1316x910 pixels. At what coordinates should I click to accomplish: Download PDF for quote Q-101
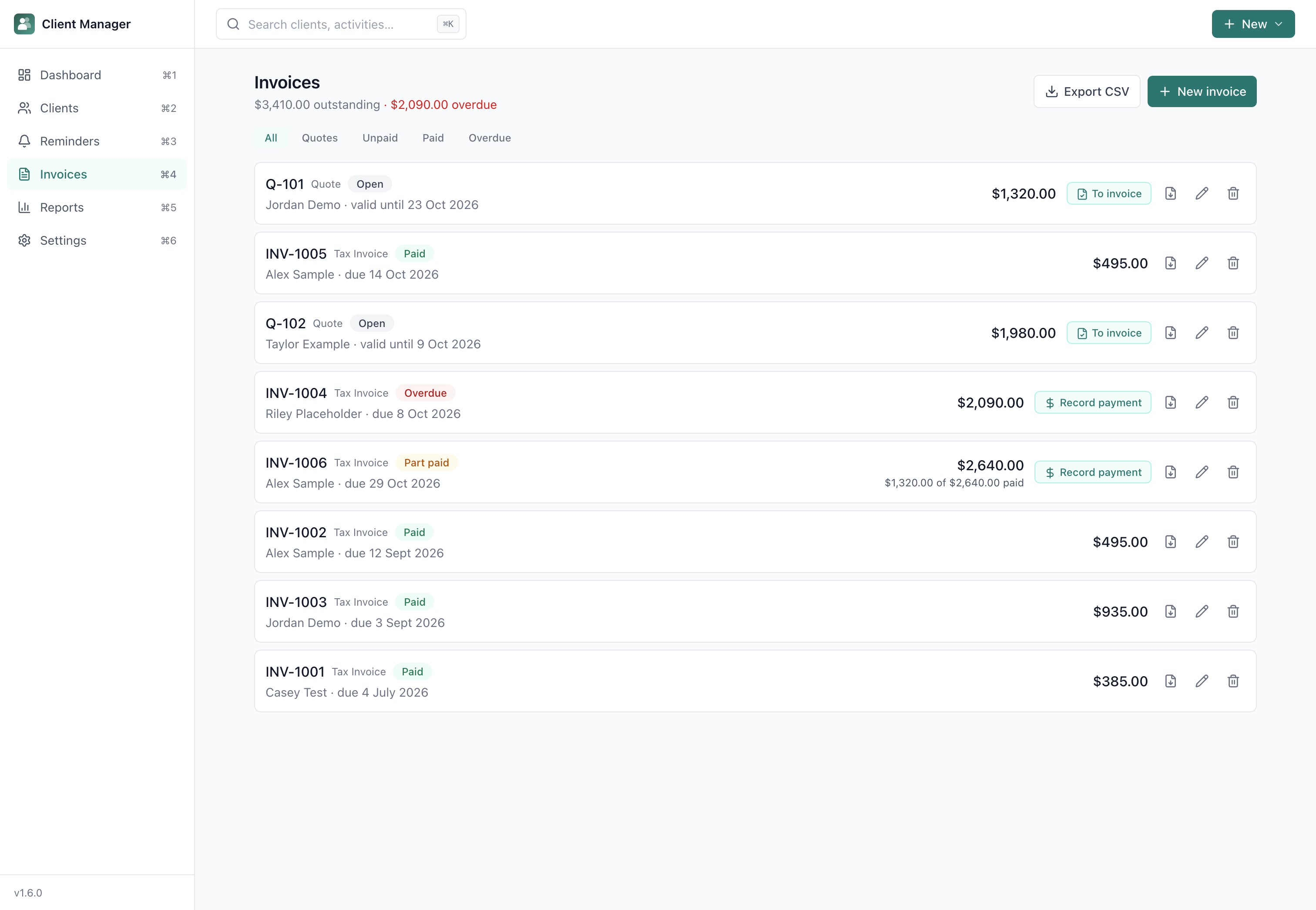tap(1170, 193)
